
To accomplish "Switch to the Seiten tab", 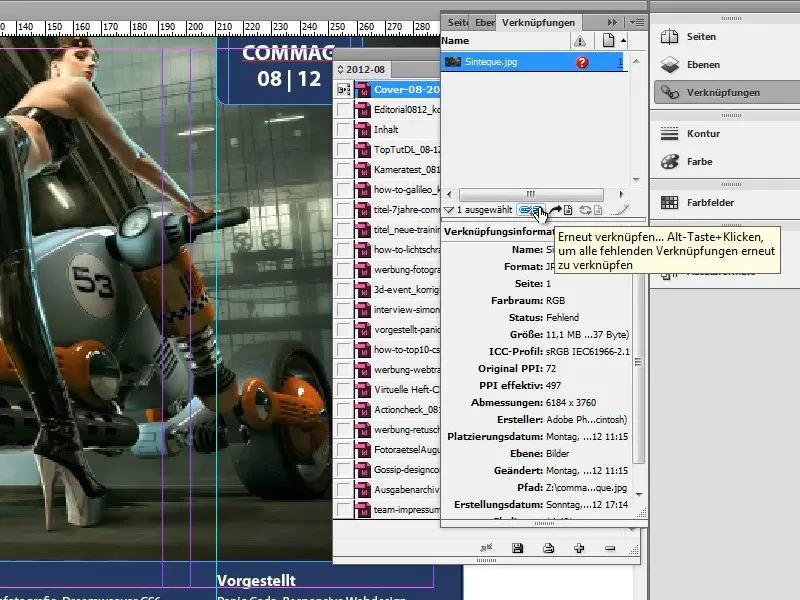I will coord(457,22).
